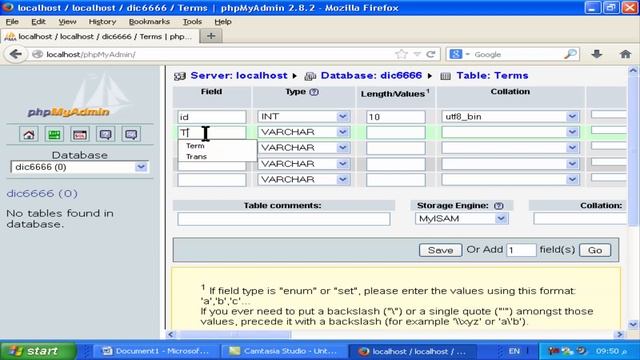Open the Database dic6666 selector
The height and width of the screenshot is (360, 640).
[80, 167]
